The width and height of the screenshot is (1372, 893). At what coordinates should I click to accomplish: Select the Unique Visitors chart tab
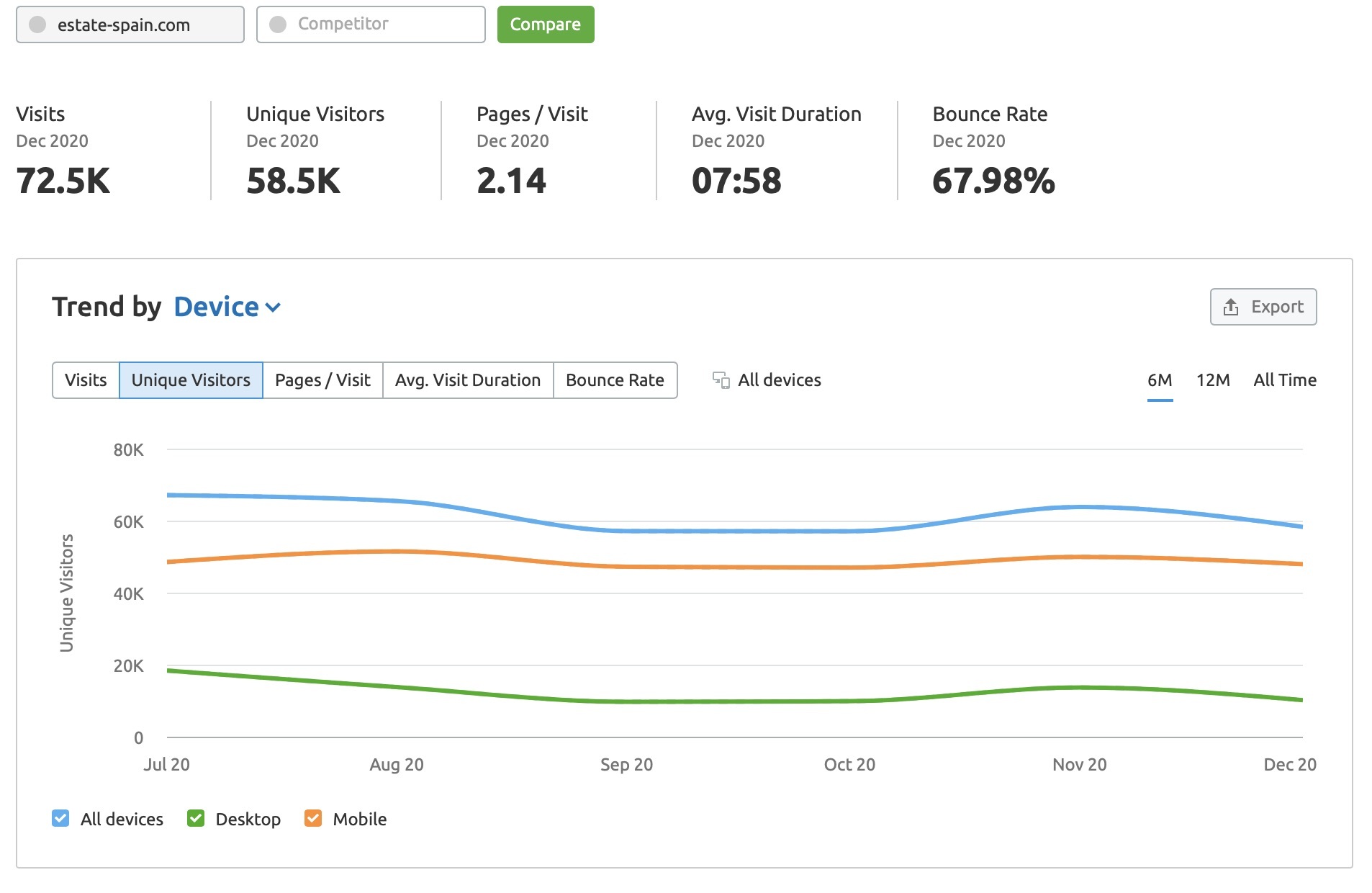click(x=191, y=380)
